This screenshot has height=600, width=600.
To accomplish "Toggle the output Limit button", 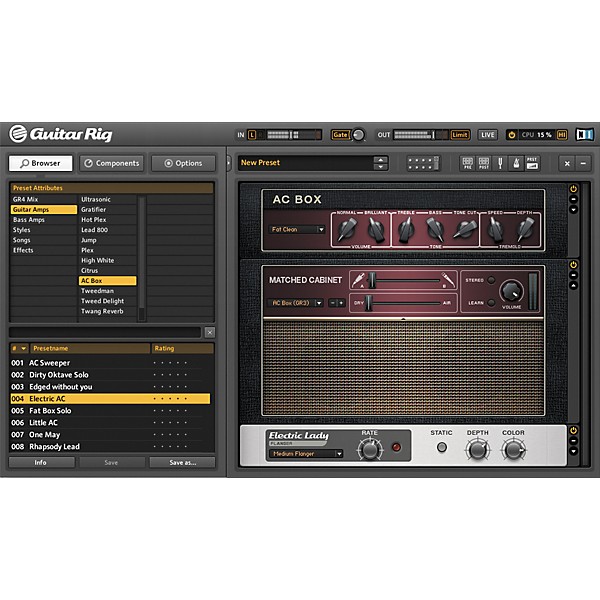I will (x=460, y=135).
